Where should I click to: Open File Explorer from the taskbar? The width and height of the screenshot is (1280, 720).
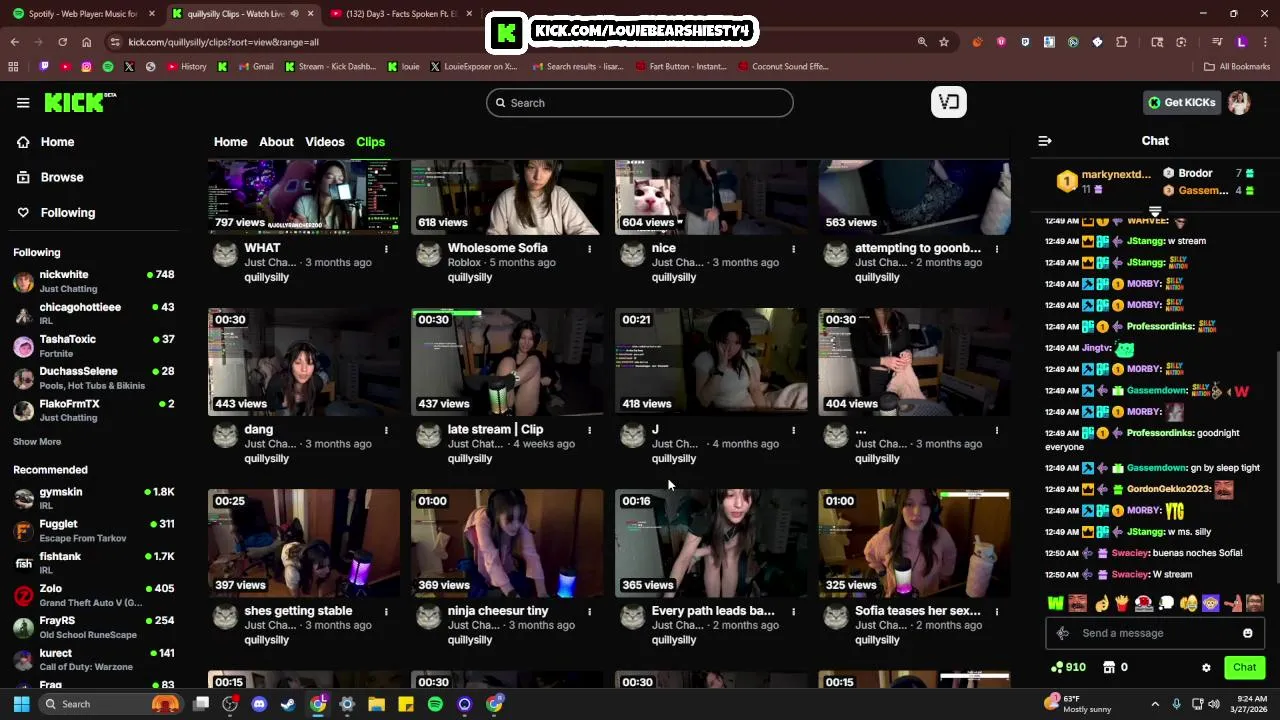coord(377,704)
